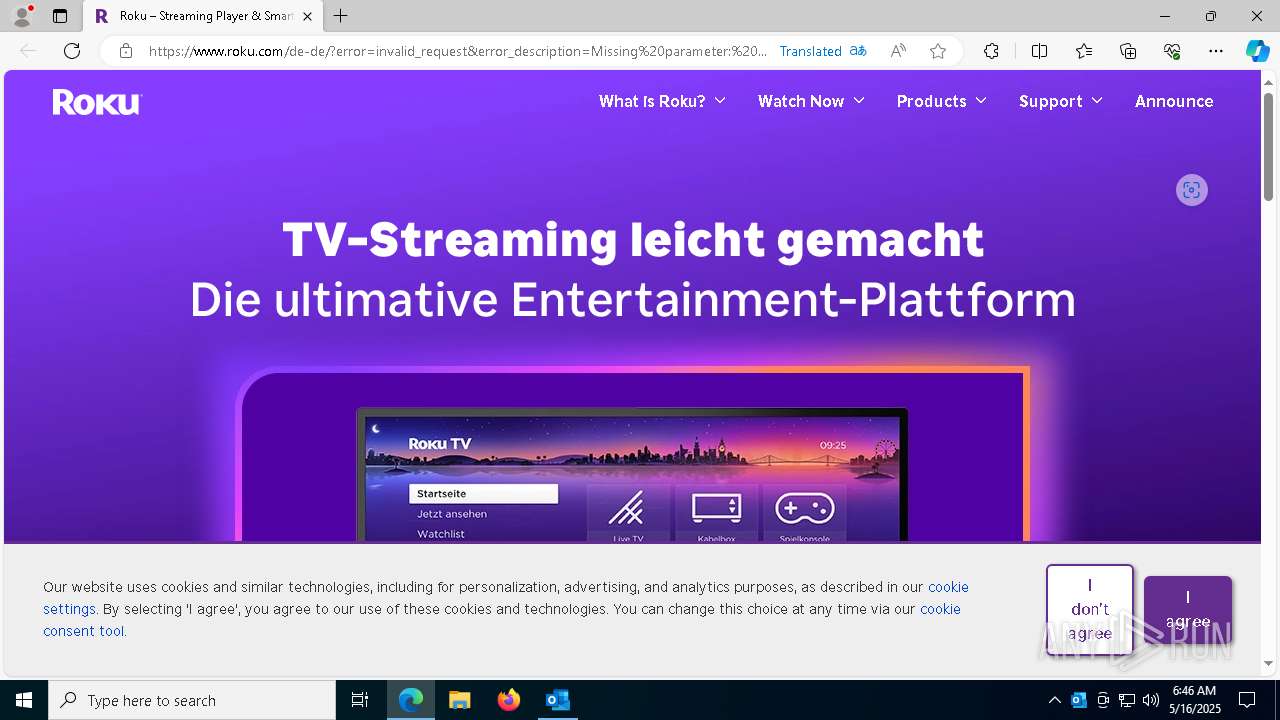Viewport: 1280px width, 720px height.
Task: Open the profile avatar
Action: click(x=22, y=16)
